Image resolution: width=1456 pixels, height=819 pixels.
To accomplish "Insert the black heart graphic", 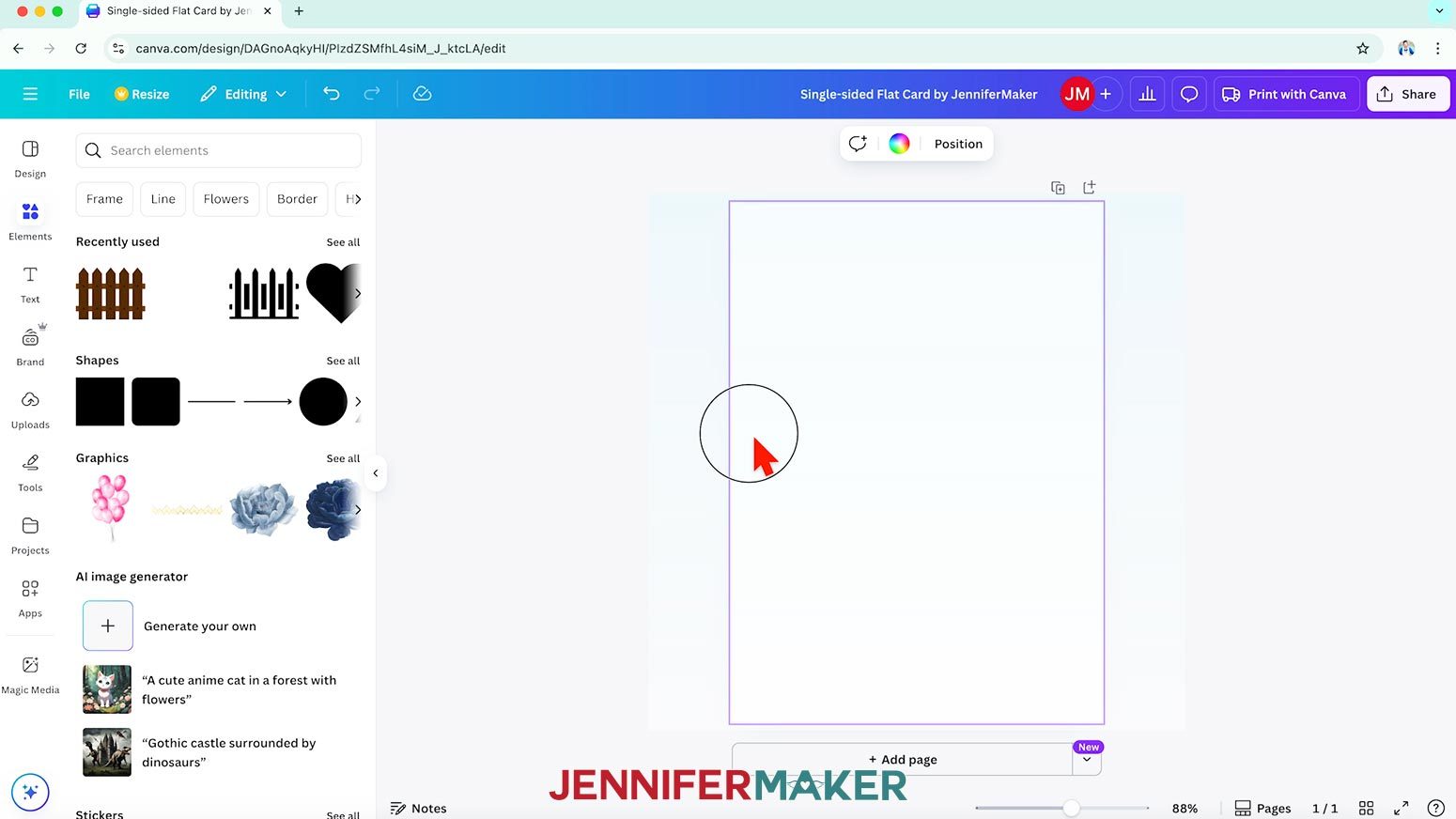I will coord(333,293).
